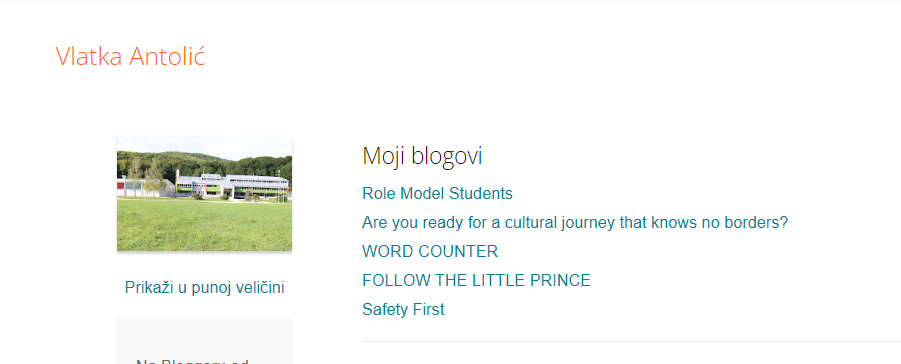Click Prikaži u punoj veličini link

click(205, 288)
